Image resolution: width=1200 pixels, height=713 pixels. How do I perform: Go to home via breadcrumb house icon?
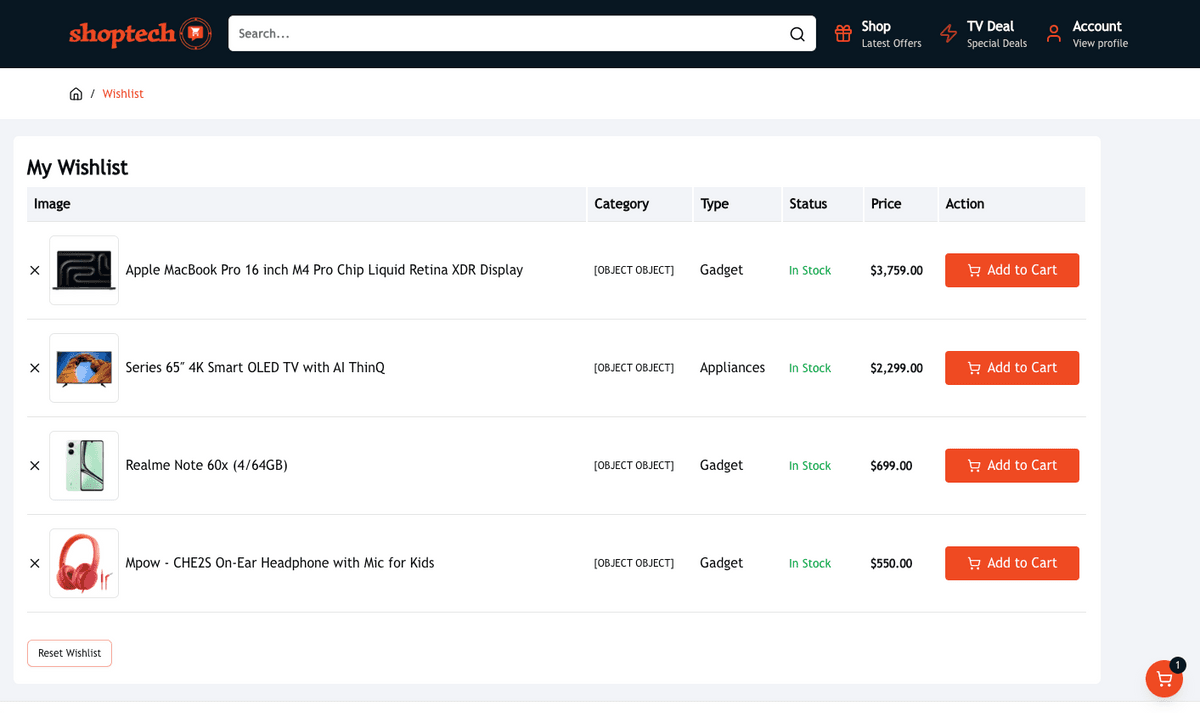click(x=76, y=94)
